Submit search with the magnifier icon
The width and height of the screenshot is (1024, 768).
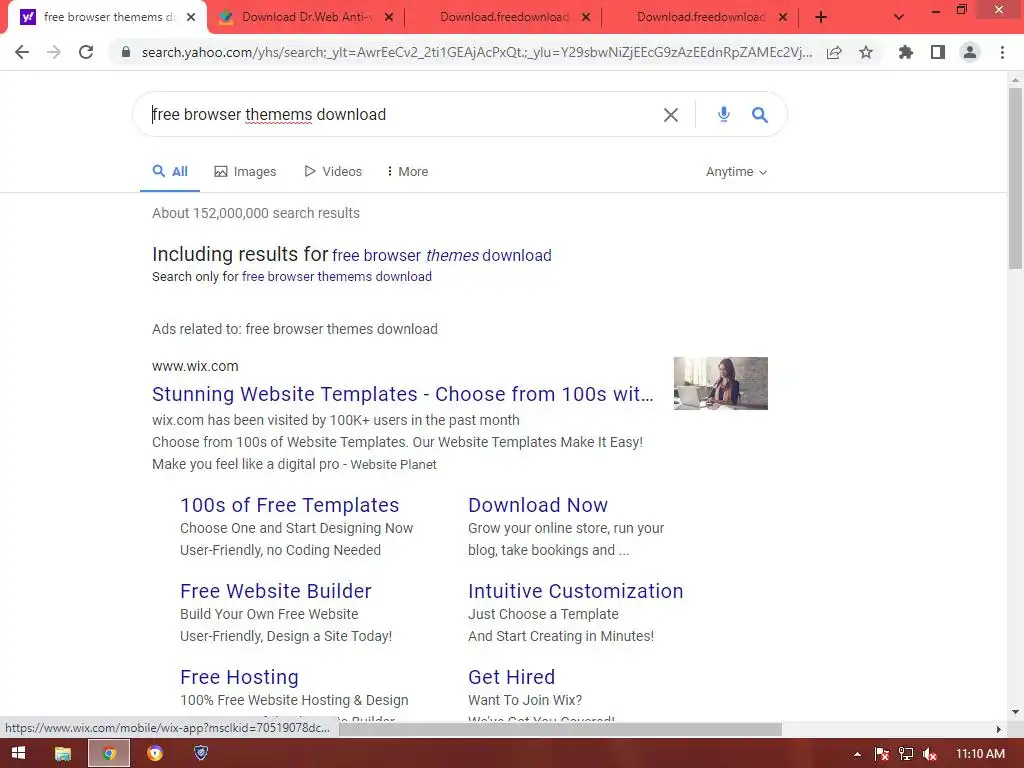pos(760,115)
